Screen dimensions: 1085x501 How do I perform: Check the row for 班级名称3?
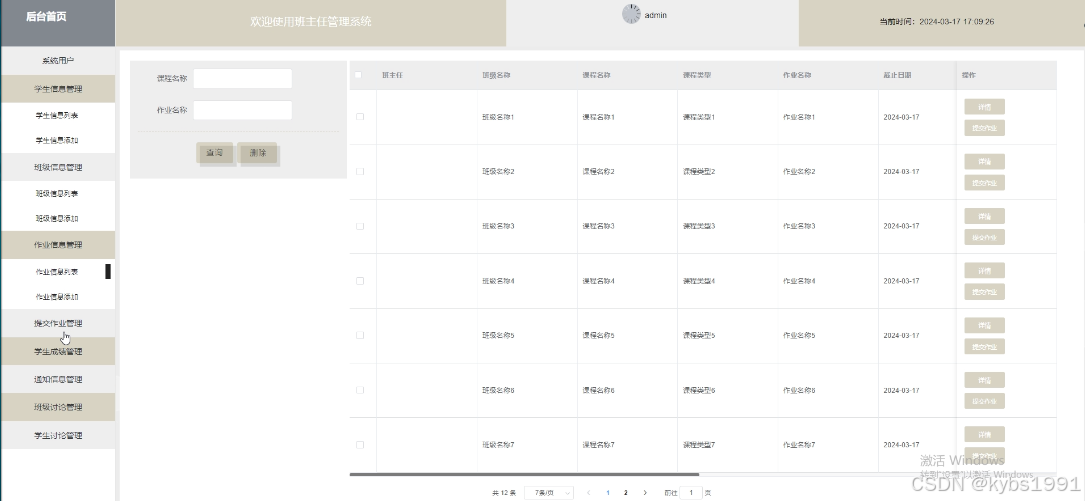pos(360,226)
